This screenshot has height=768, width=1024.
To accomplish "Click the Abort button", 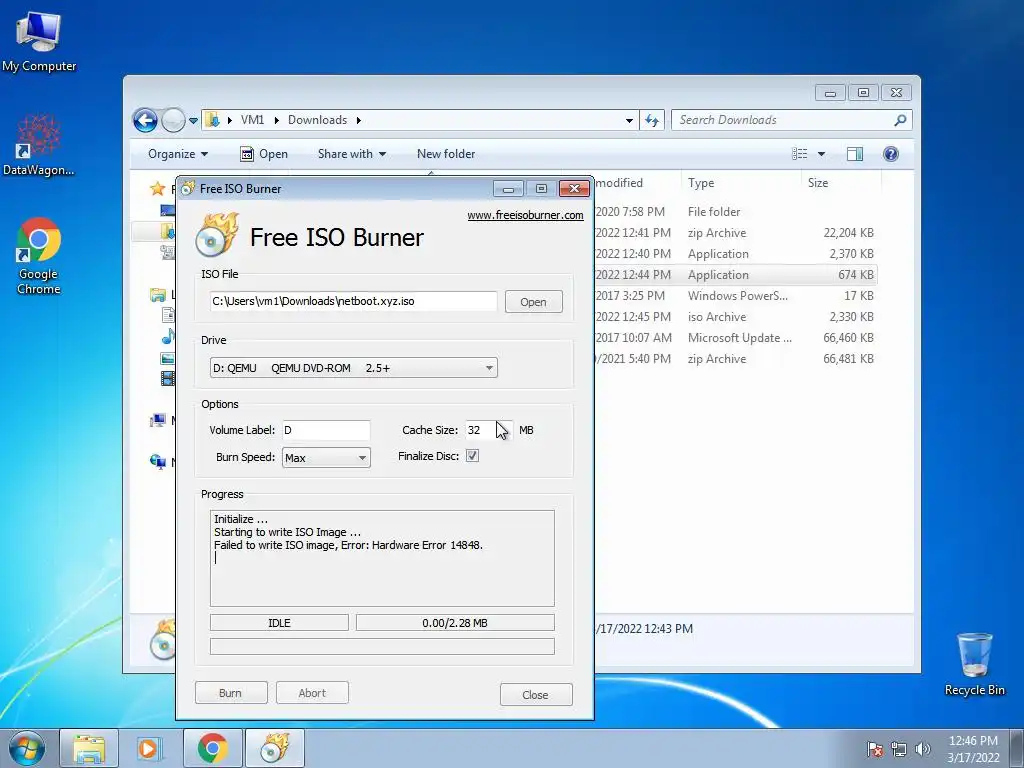I will coord(312,693).
